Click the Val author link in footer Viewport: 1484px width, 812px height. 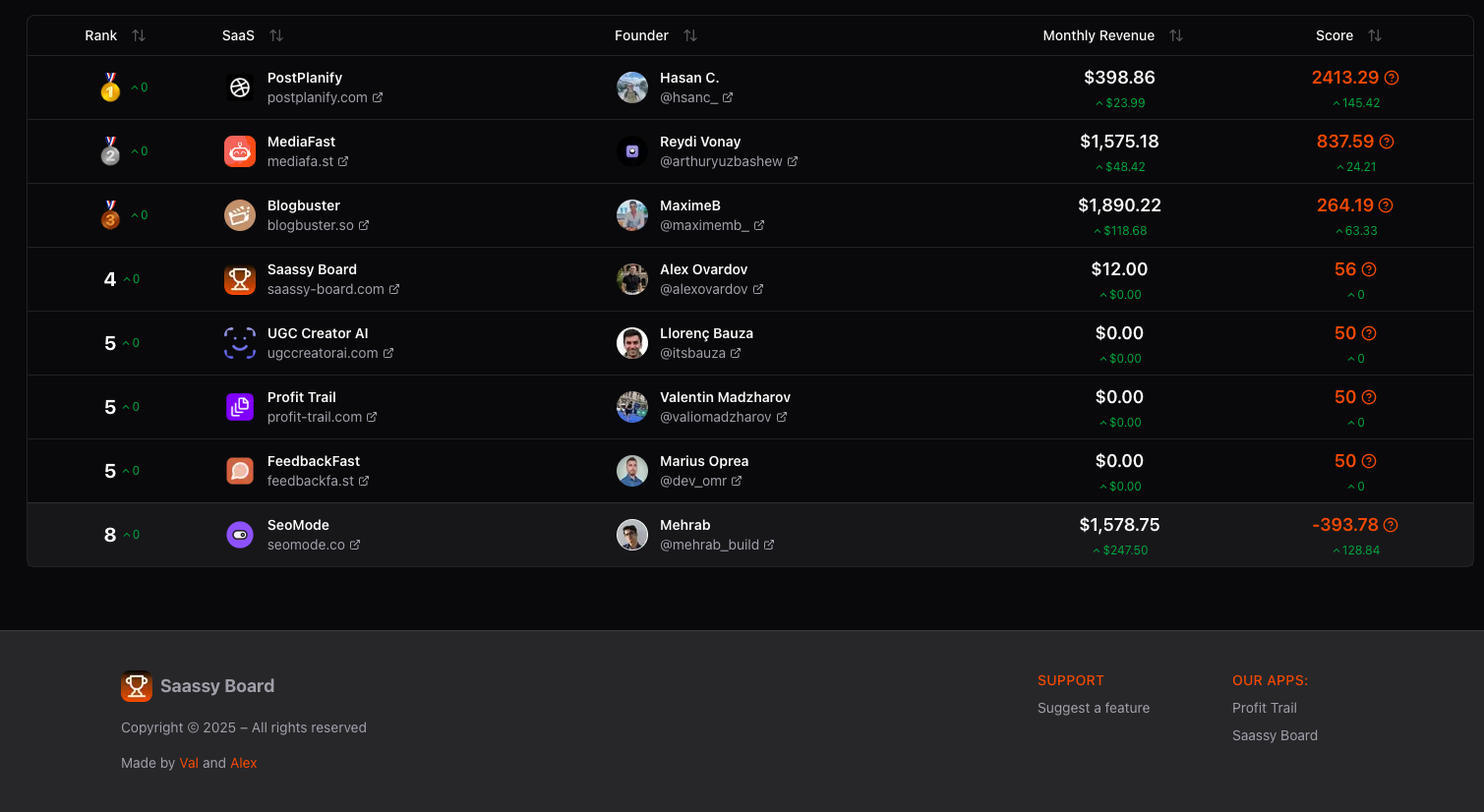[x=189, y=763]
